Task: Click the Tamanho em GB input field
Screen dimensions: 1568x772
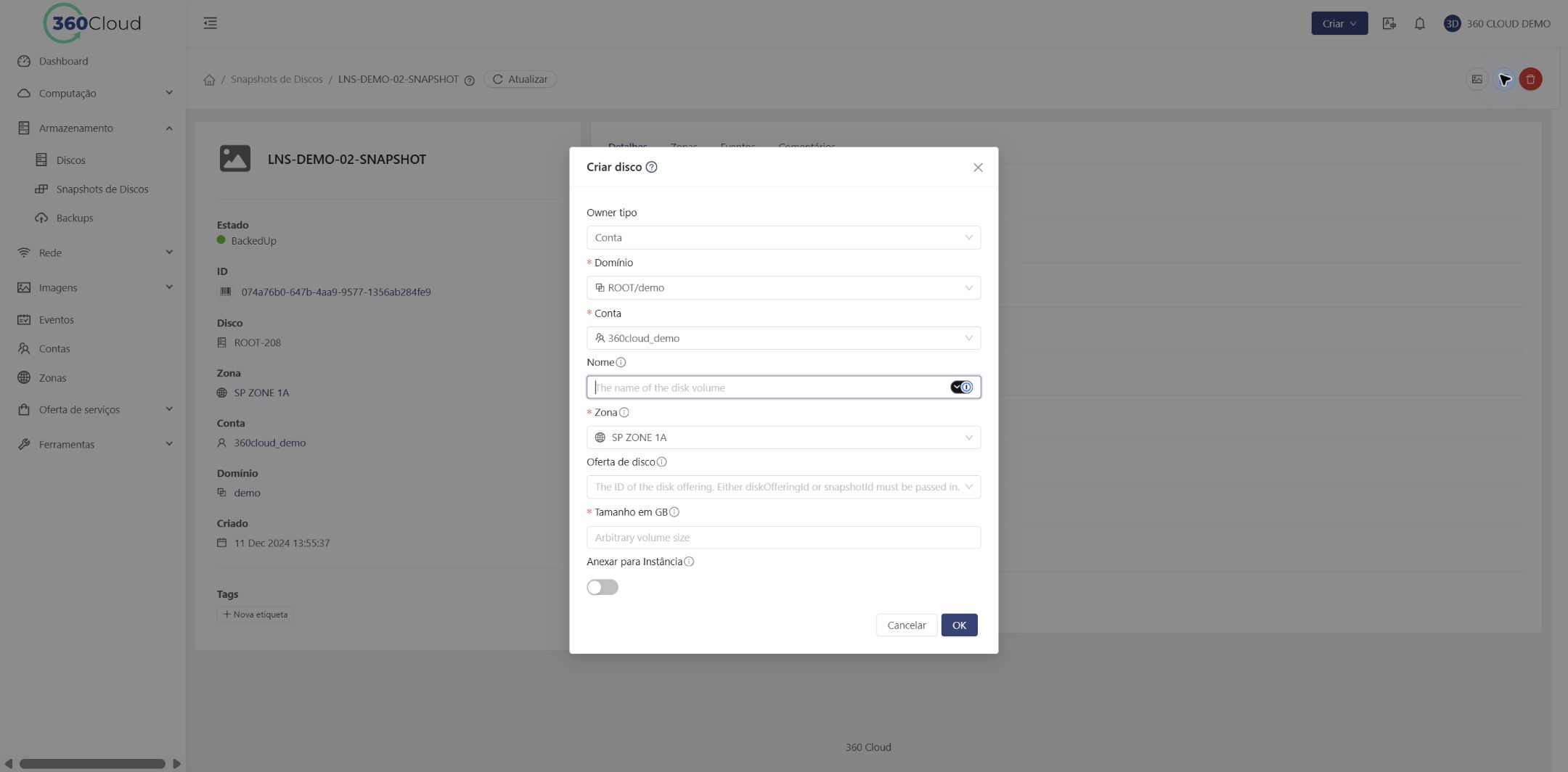Action: coord(783,538)
